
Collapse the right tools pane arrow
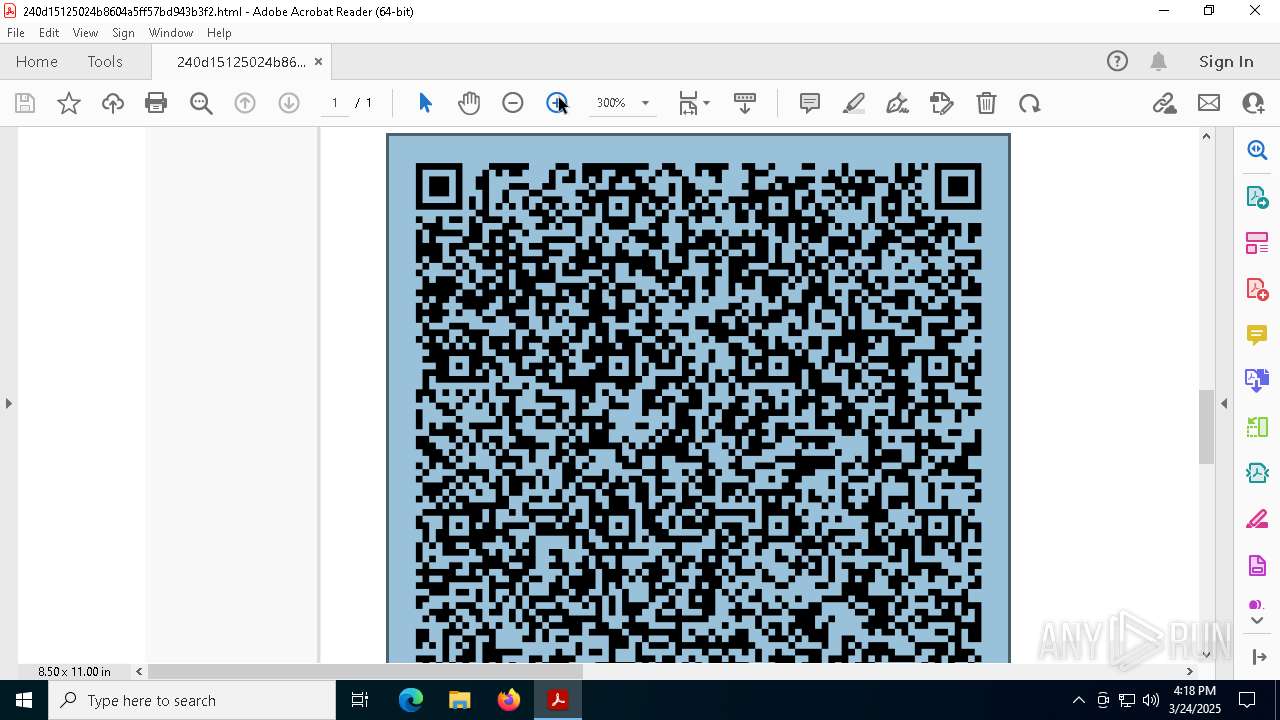[1224, 403]
